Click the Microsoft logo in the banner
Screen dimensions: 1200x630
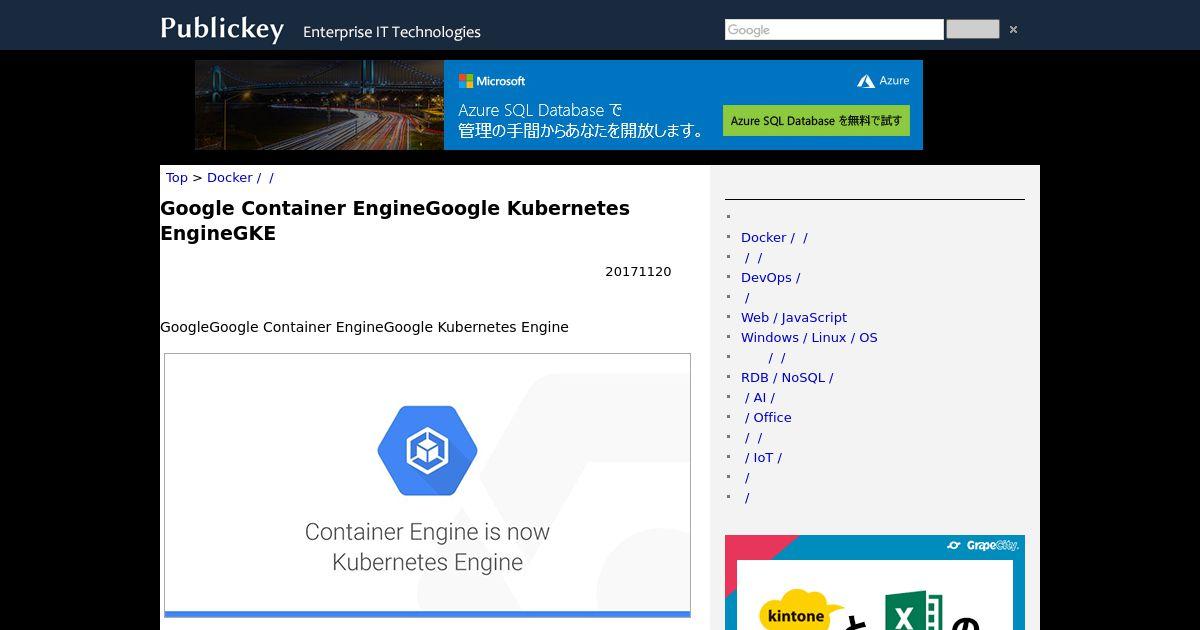coord(491,81)
